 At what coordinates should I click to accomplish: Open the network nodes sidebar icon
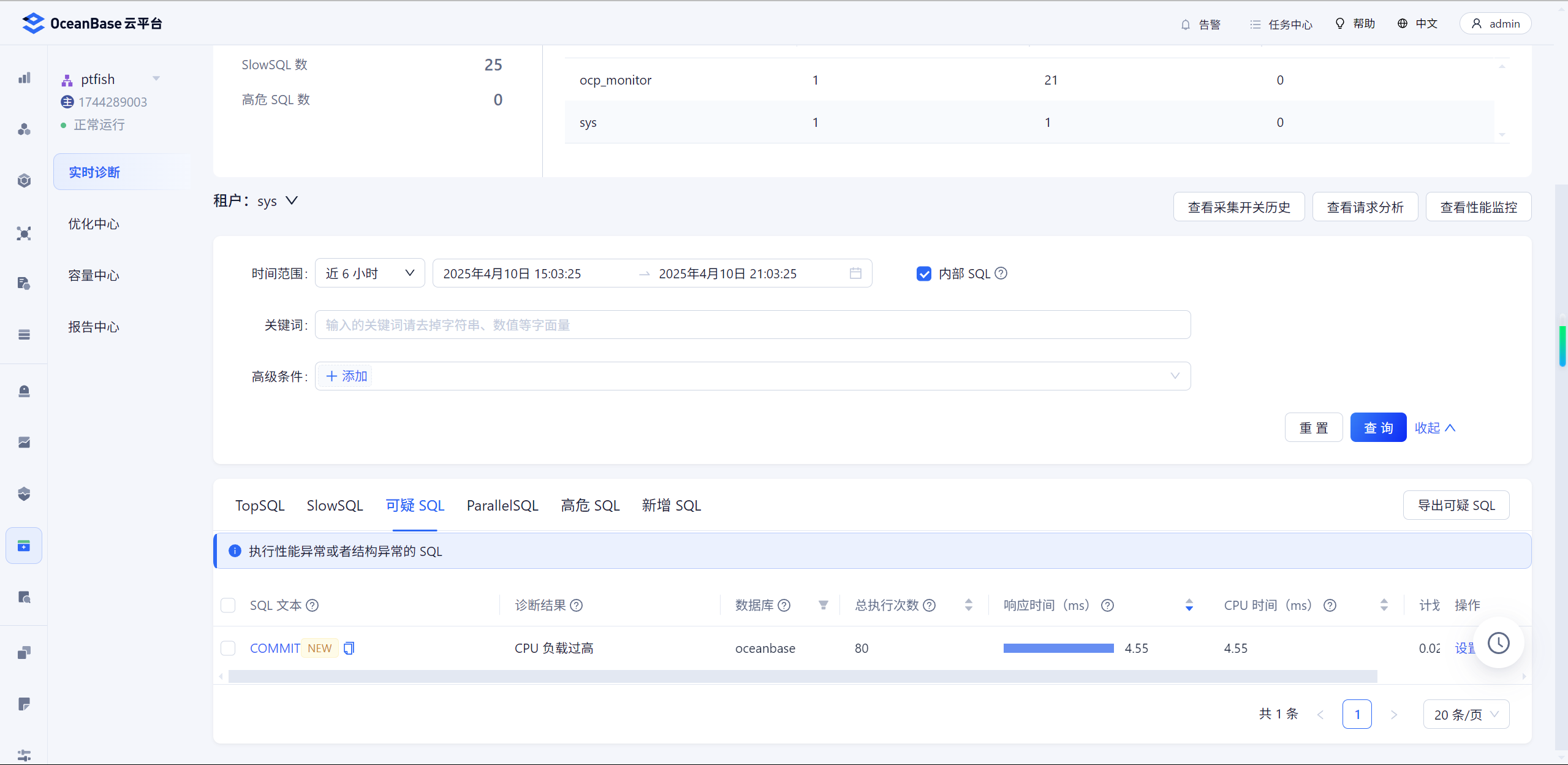point(24,233)
